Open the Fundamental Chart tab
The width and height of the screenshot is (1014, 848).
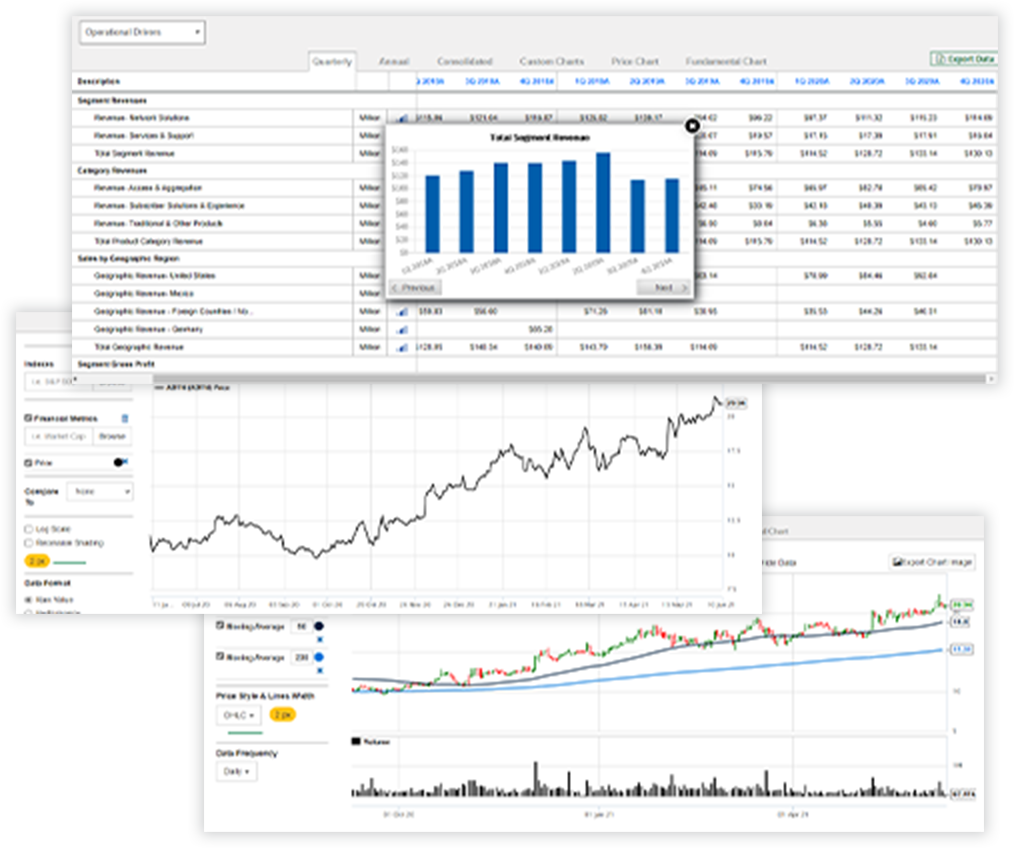point(726,61)
